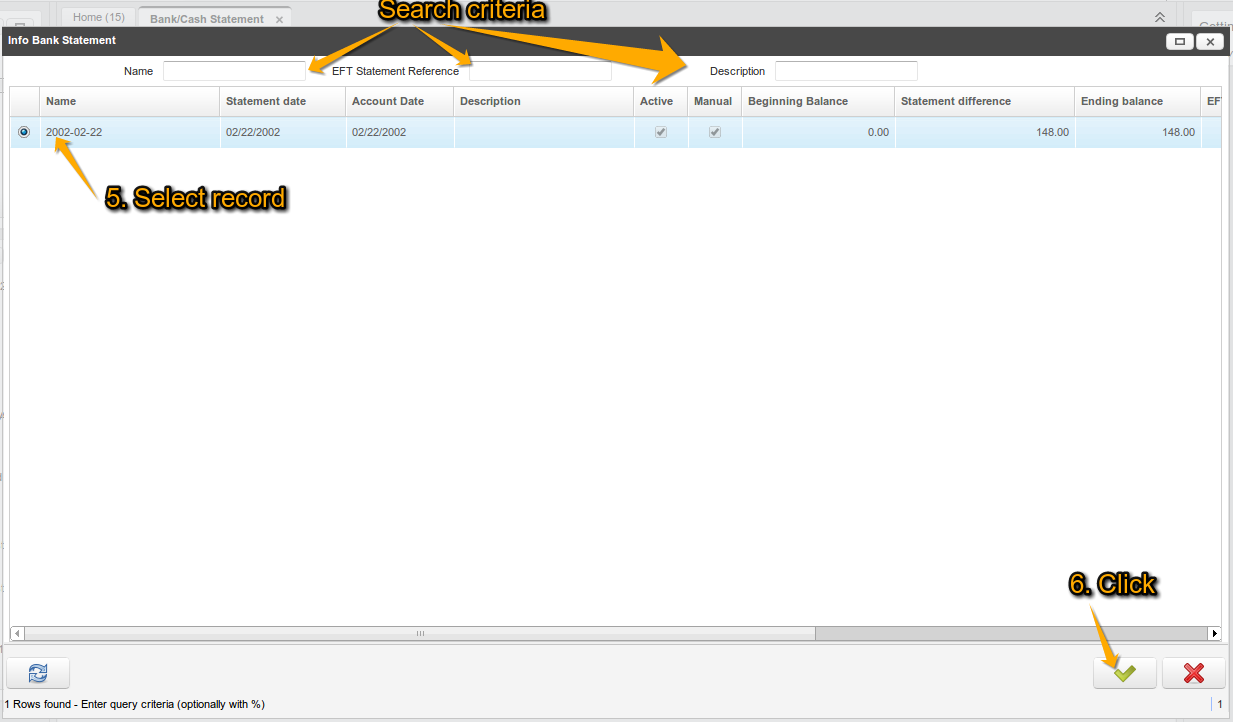The height and width of the screenshot is (722, 1233).
Task: Select the 2002-02-22 record radio button
Action: (24, 132)
